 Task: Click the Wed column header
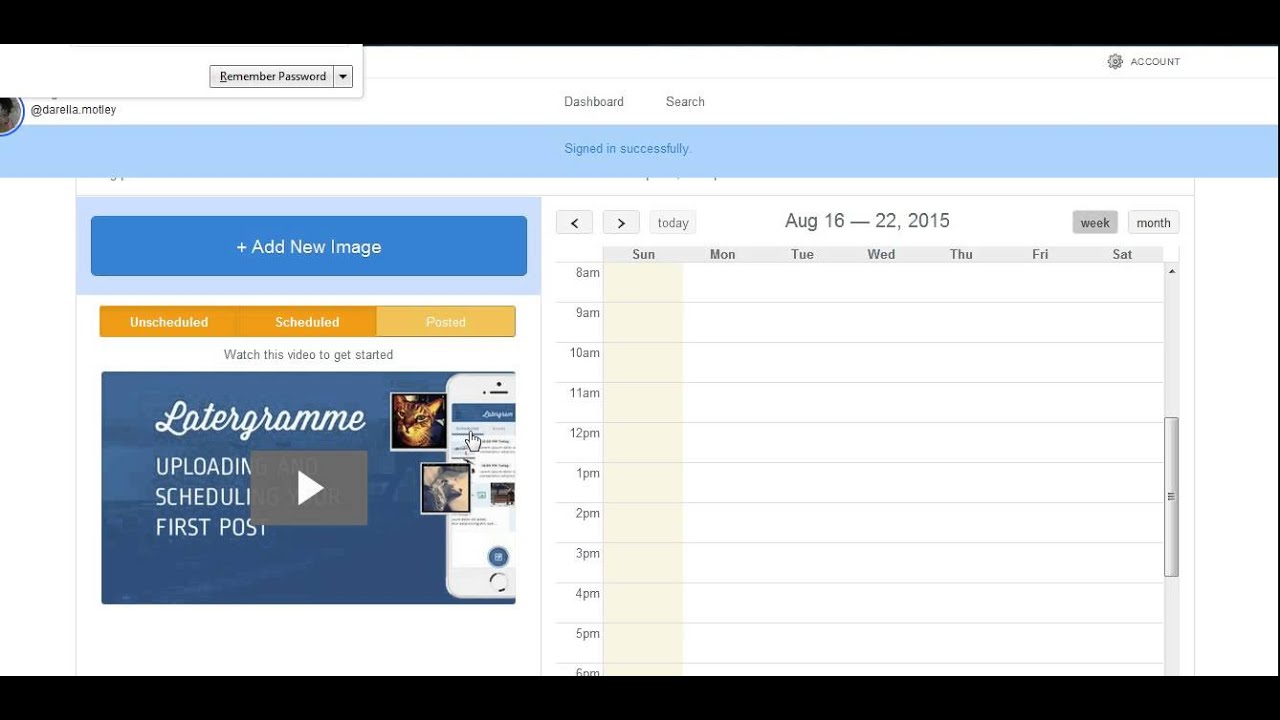881,255
